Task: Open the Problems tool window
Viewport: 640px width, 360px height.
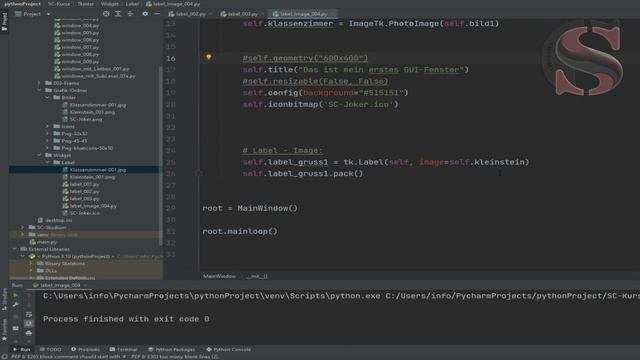Action: click(85, 349)
